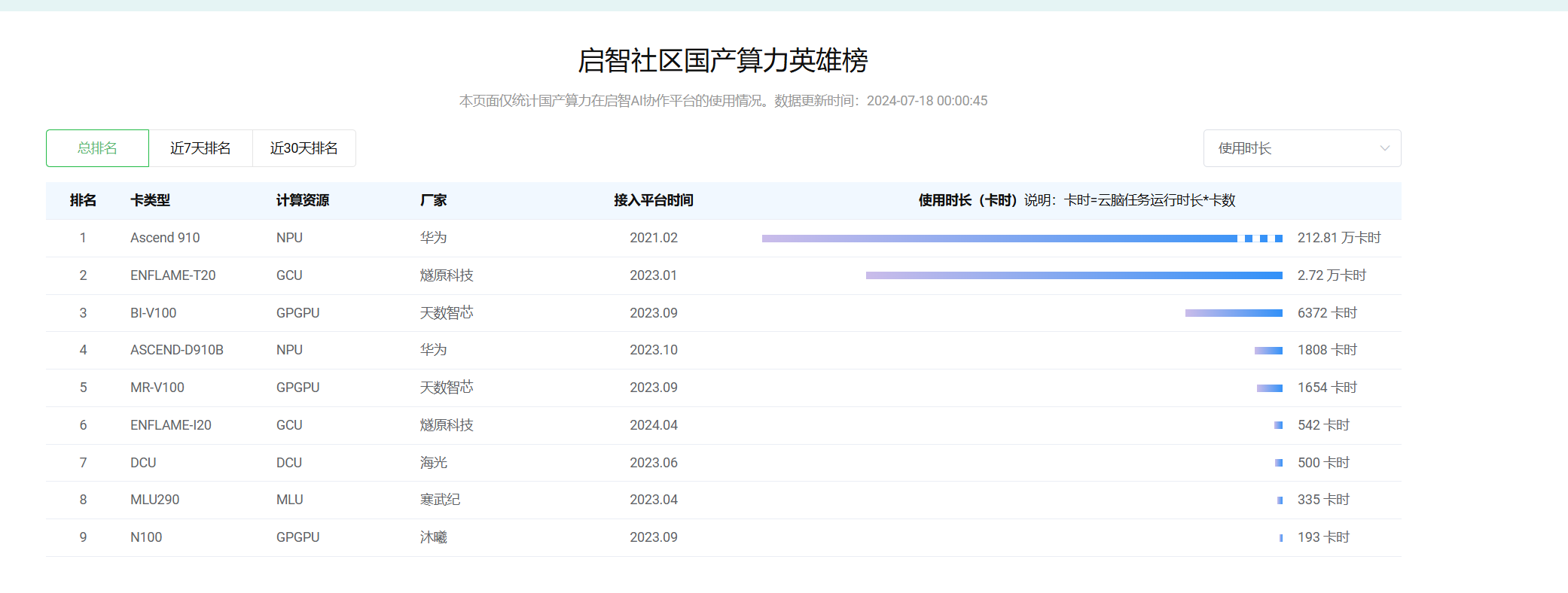Screen dimensions: 1568x593
Task: Select the ENFLAME-T20 card type cell
Action: click(x=173, y=275)
